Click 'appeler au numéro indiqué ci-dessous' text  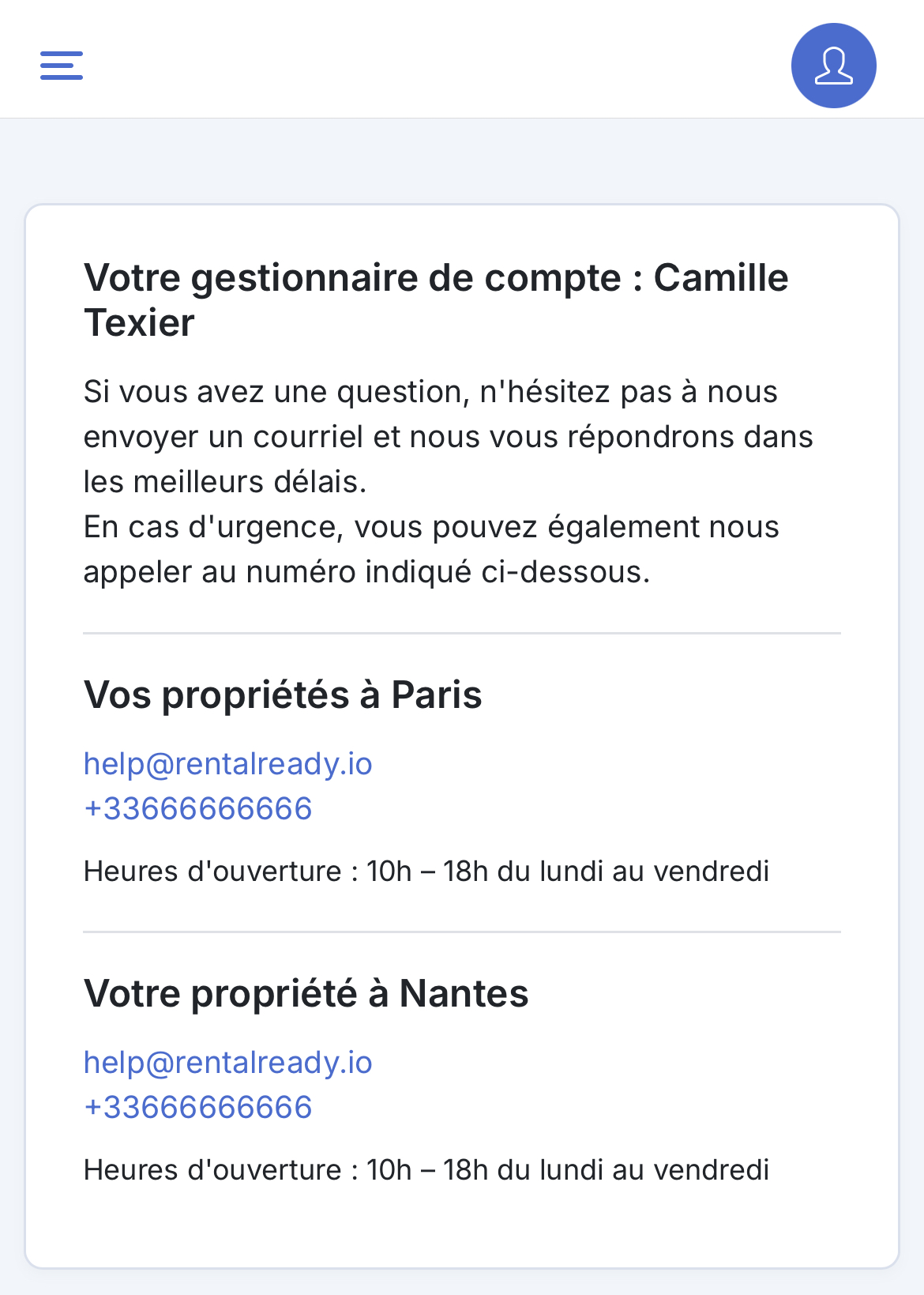(x=366, y=572)
